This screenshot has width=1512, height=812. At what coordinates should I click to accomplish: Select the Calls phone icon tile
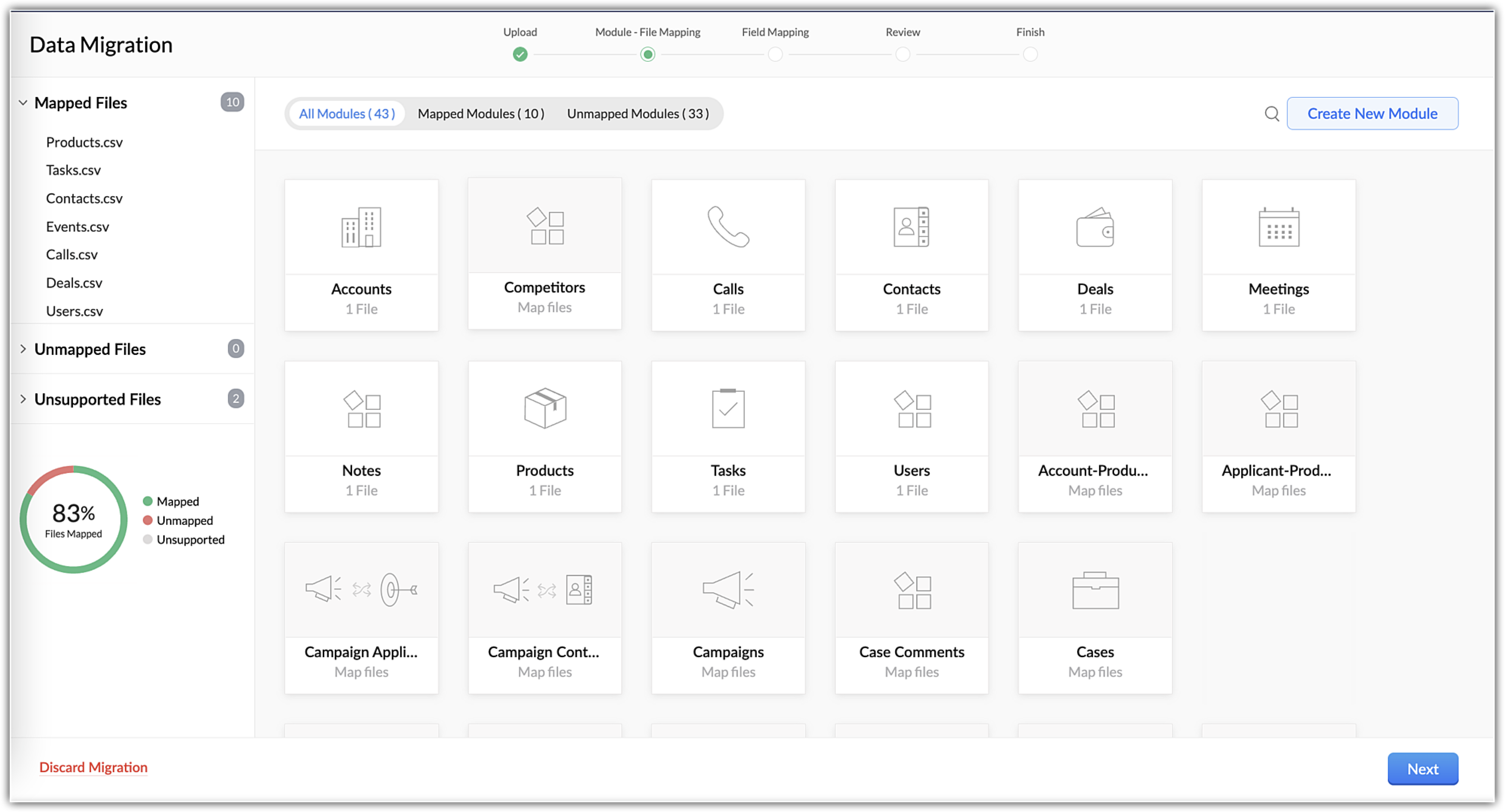click(x=728, y=227)
